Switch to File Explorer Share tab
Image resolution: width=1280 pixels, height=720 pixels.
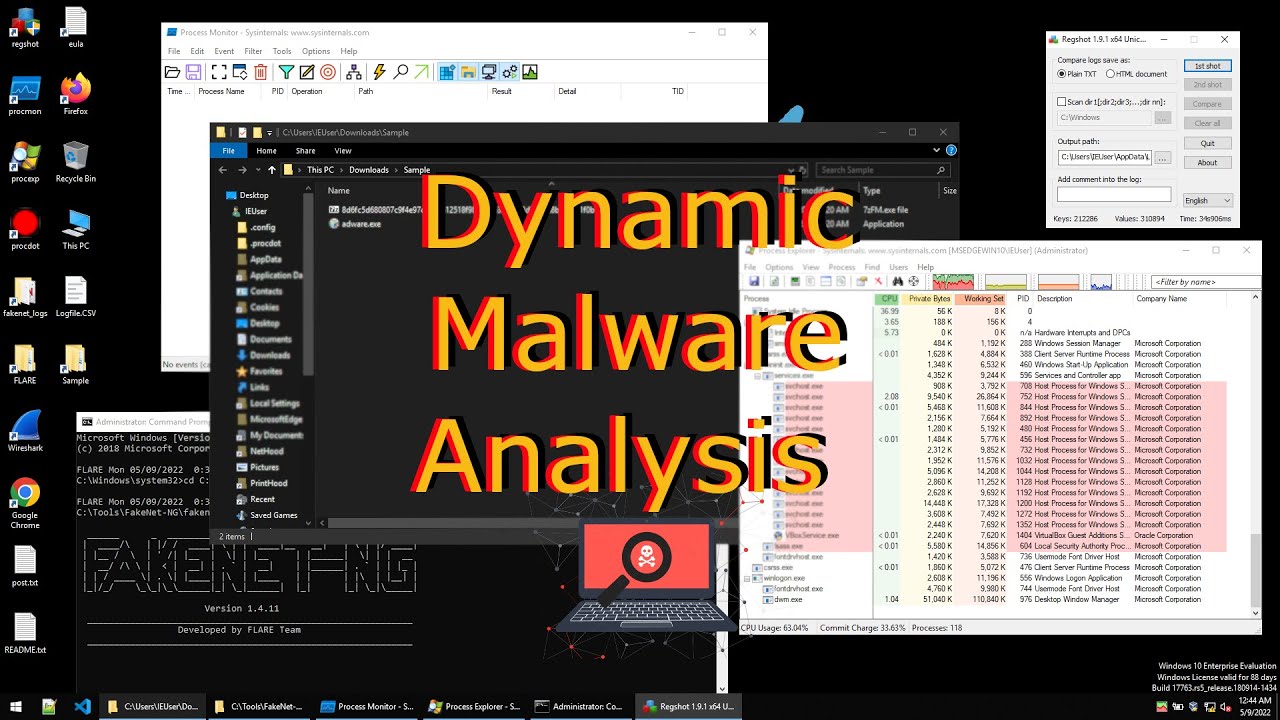[305, 151]
